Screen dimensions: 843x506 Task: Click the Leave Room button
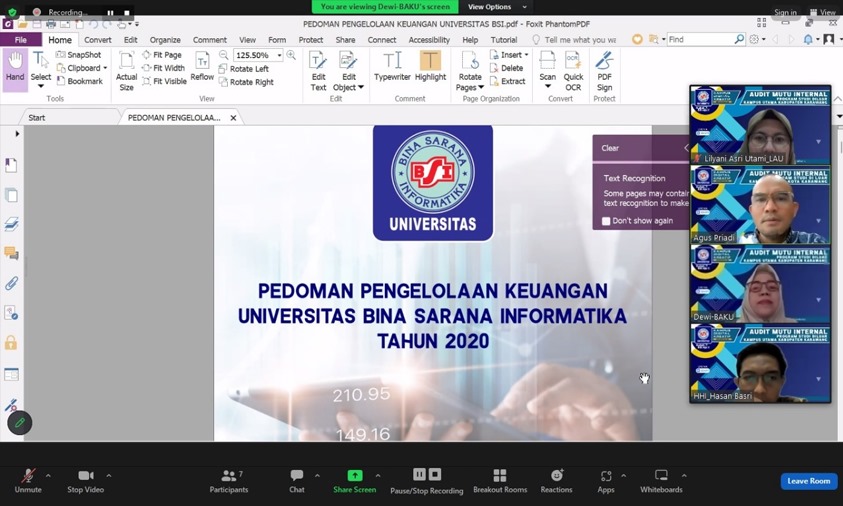(809, 481)
